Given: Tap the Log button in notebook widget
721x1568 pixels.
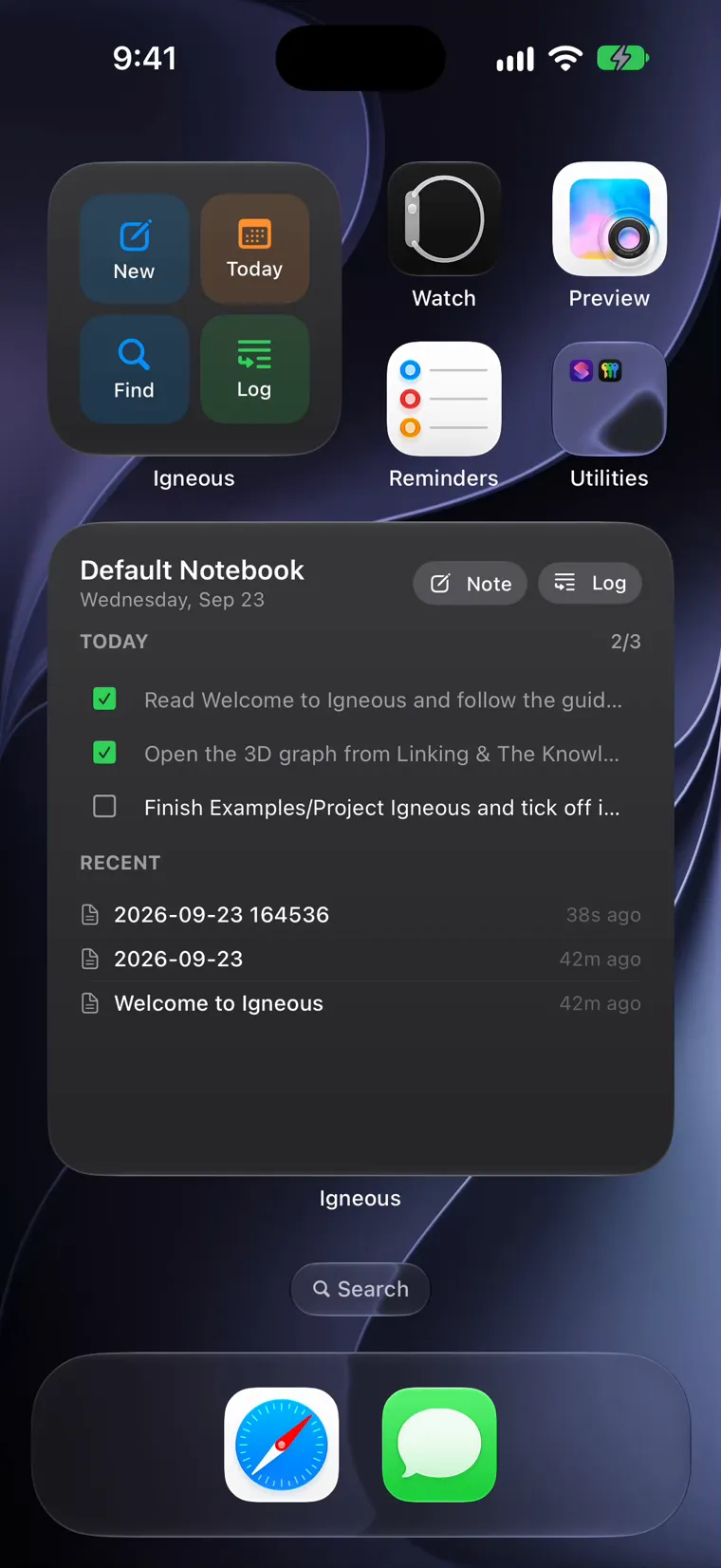Looking at the screenshot, I should point(590,583).
